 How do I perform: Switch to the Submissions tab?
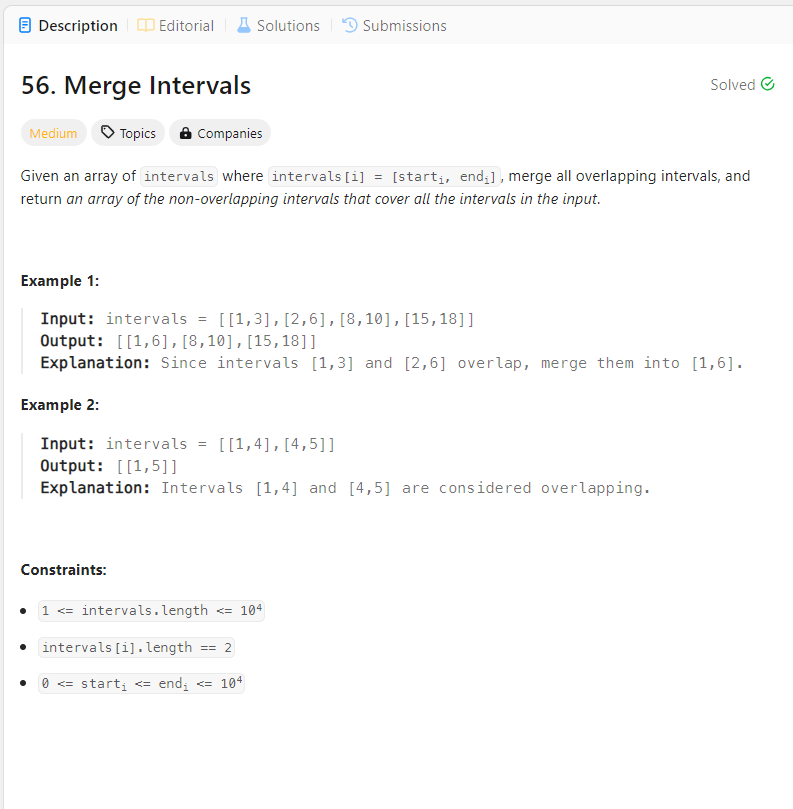tap(402, 25)
